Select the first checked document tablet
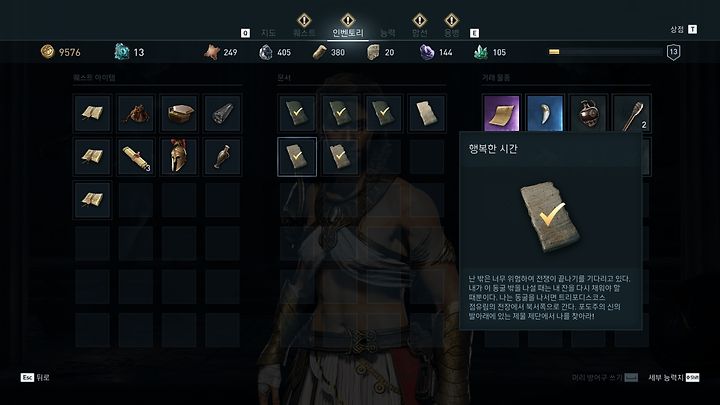Viewport: 720px width, 405px height. pyautogui.click(x=297, y=113)
